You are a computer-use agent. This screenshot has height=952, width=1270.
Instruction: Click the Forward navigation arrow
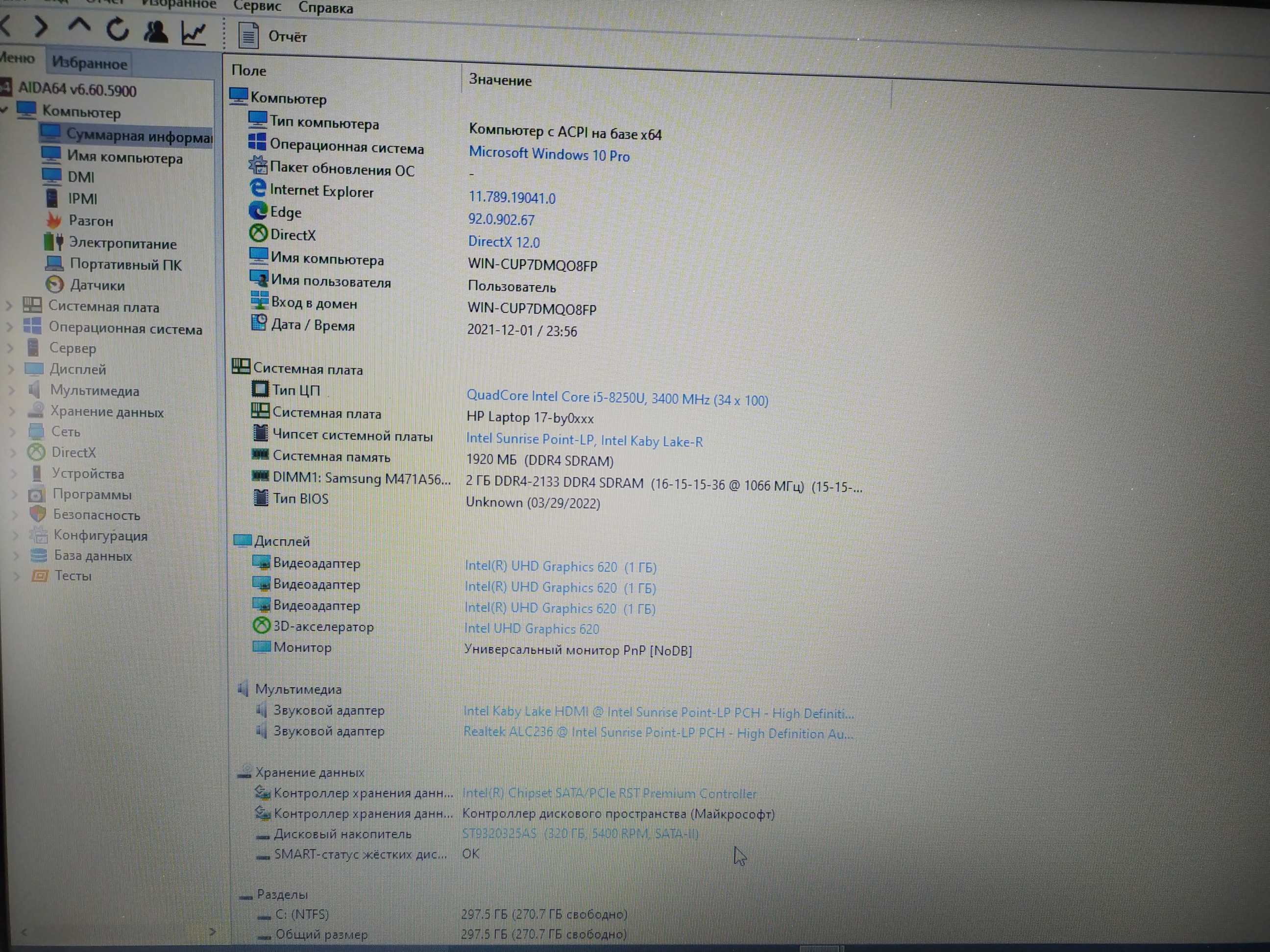[41, 26]
